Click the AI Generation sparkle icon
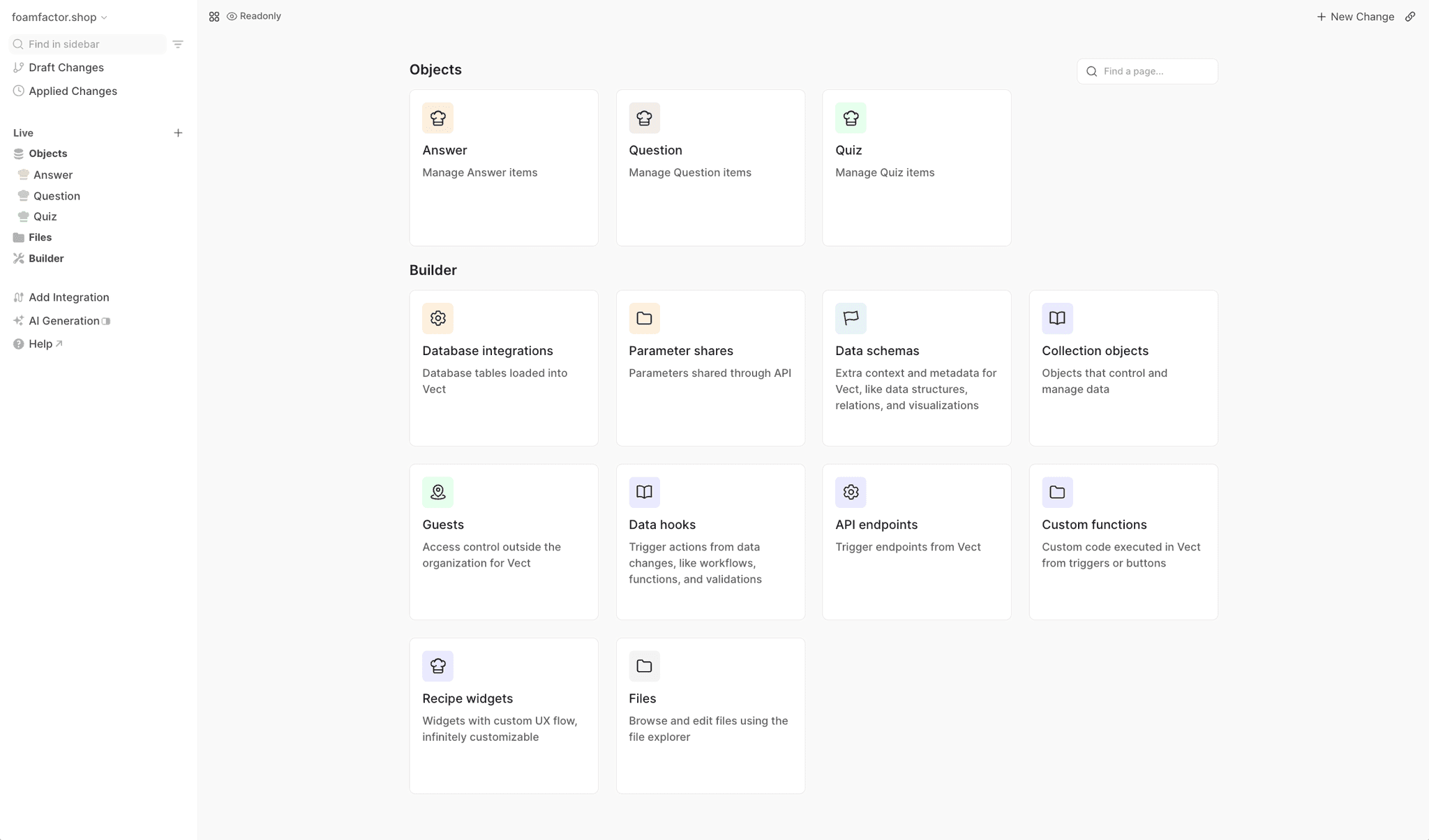Screen dimensions: 1429x840 tap(19, 320)
